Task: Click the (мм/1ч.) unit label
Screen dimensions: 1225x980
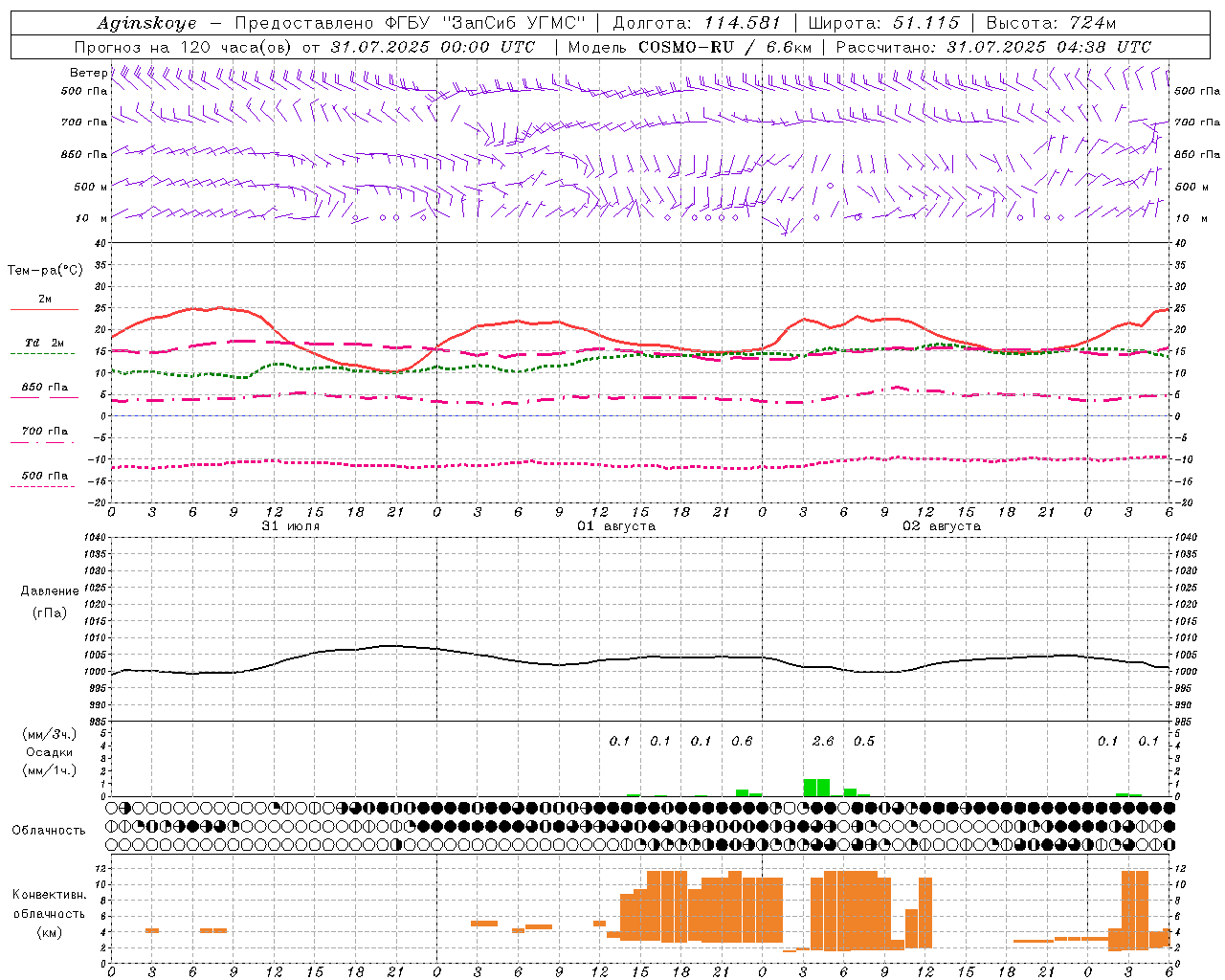Action: (x=50, y=769)
